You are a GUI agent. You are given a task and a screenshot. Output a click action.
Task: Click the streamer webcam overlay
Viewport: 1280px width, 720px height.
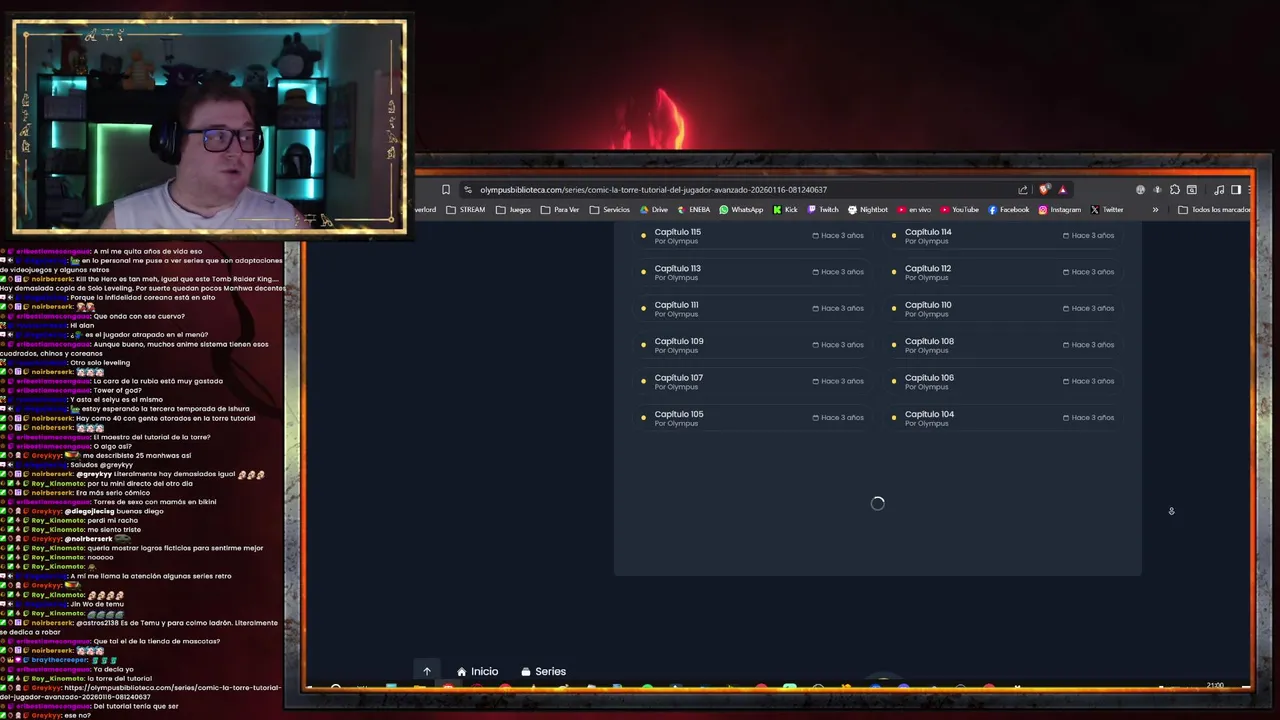(x=209, y=126)
